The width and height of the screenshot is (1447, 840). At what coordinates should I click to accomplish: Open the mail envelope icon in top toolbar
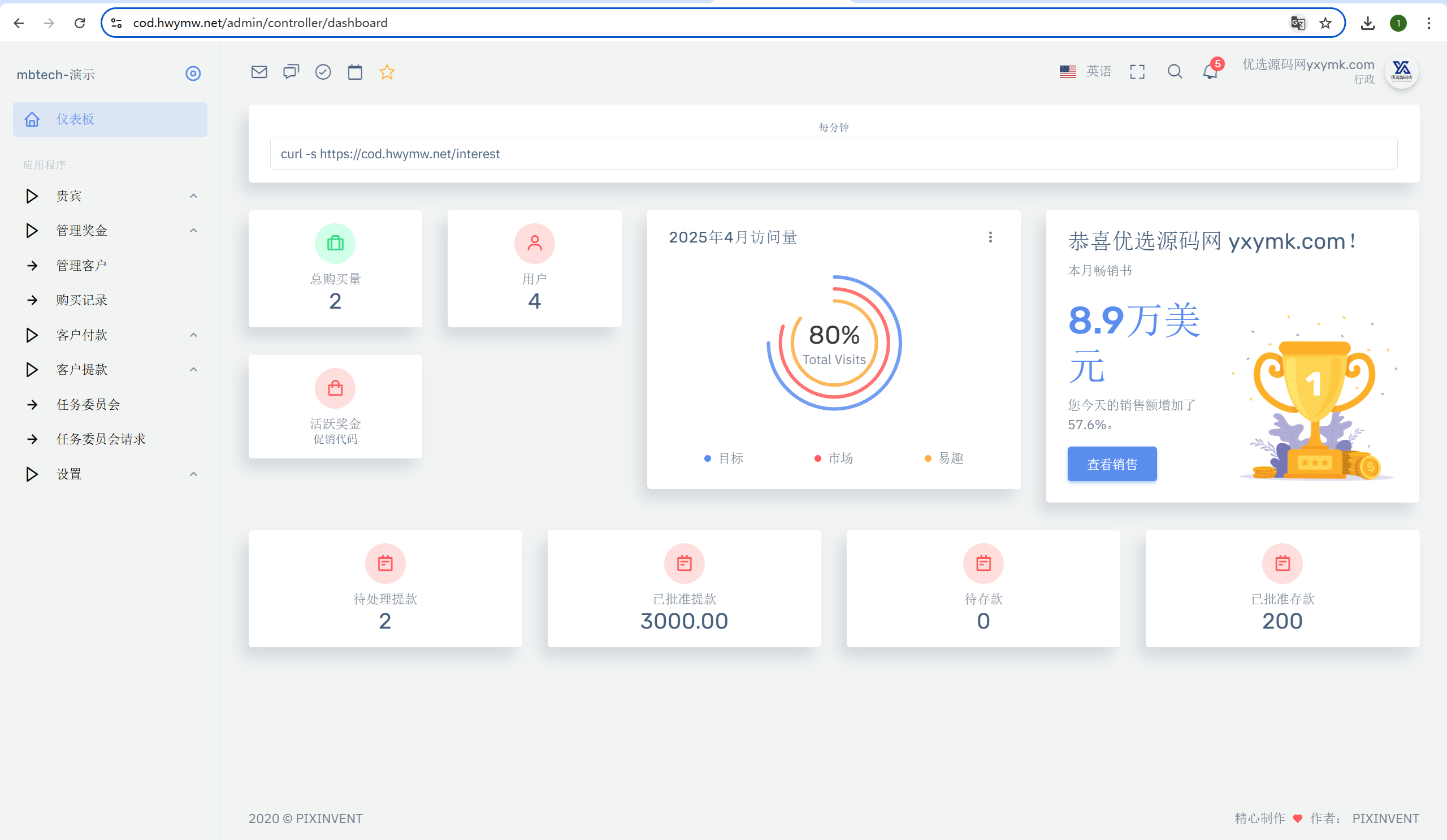pos(259,72)
